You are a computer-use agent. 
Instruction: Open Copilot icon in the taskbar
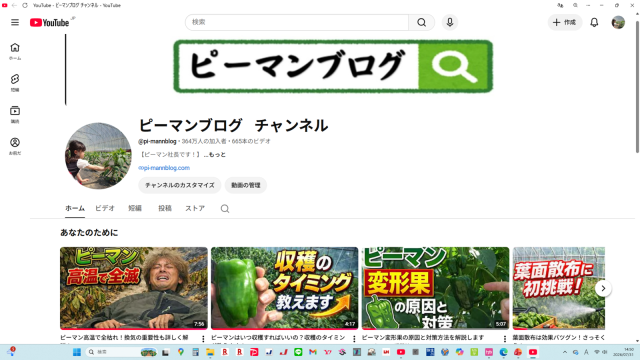click(x=460, y=352)
